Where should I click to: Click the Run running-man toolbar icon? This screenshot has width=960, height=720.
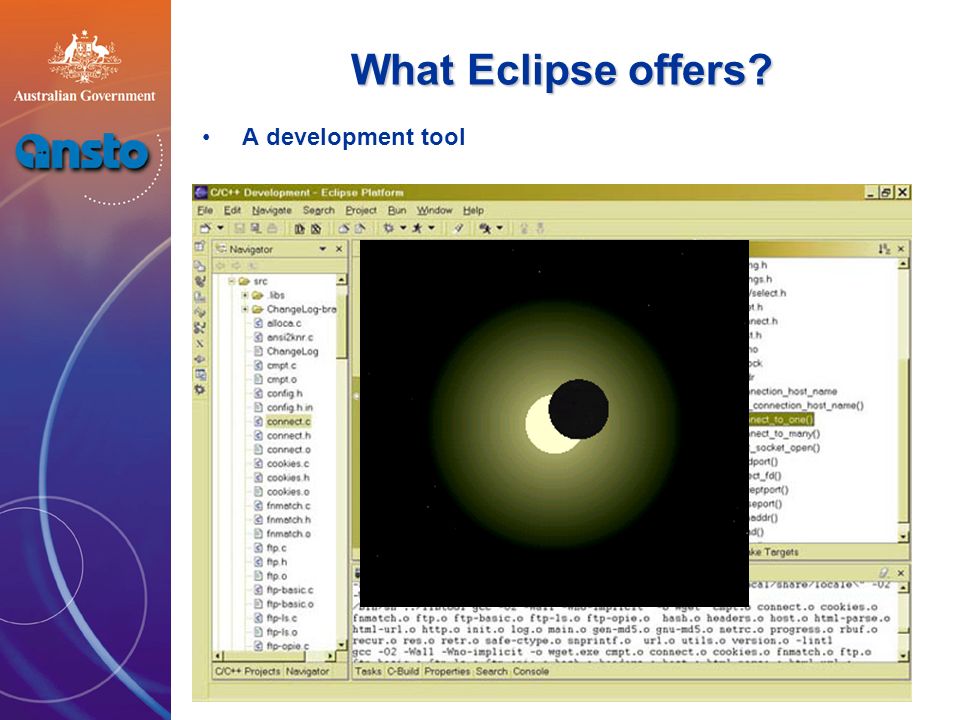point(417,228)
